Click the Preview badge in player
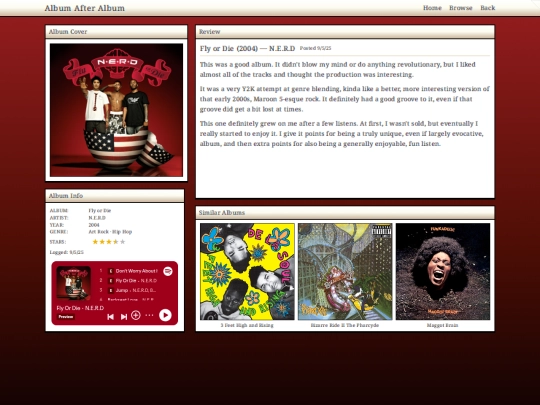Viewport: 540px width, 405px height. pyautogui.click(x=65, y=317)
